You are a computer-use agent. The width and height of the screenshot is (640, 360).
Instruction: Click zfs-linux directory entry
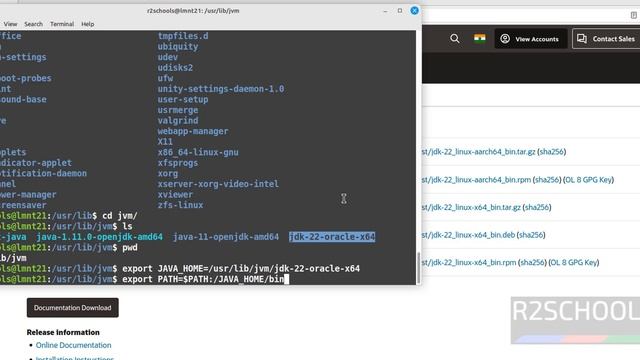(180, 205)
